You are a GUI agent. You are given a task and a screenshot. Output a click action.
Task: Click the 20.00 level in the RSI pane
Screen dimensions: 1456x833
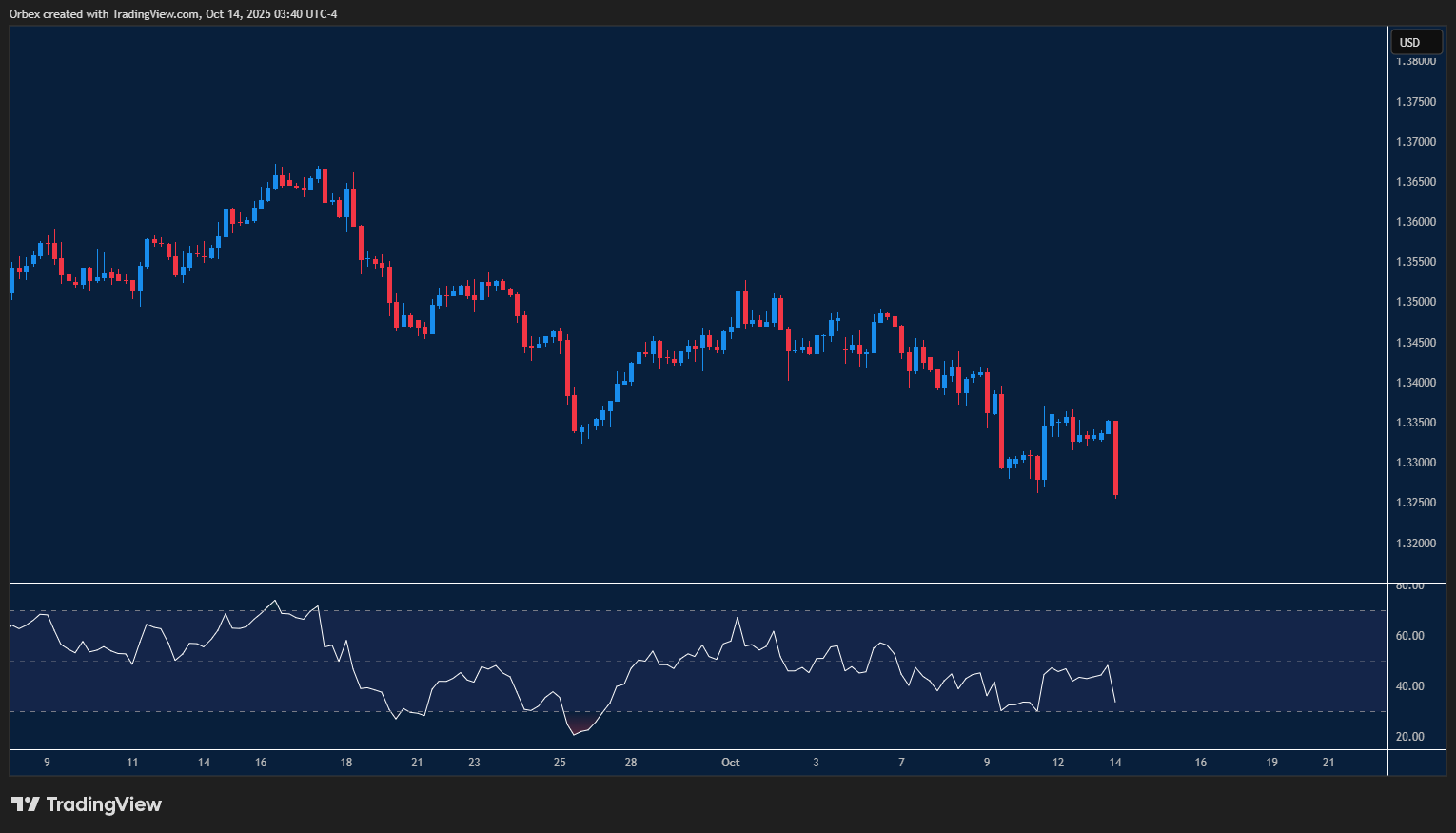(1411, 736)
